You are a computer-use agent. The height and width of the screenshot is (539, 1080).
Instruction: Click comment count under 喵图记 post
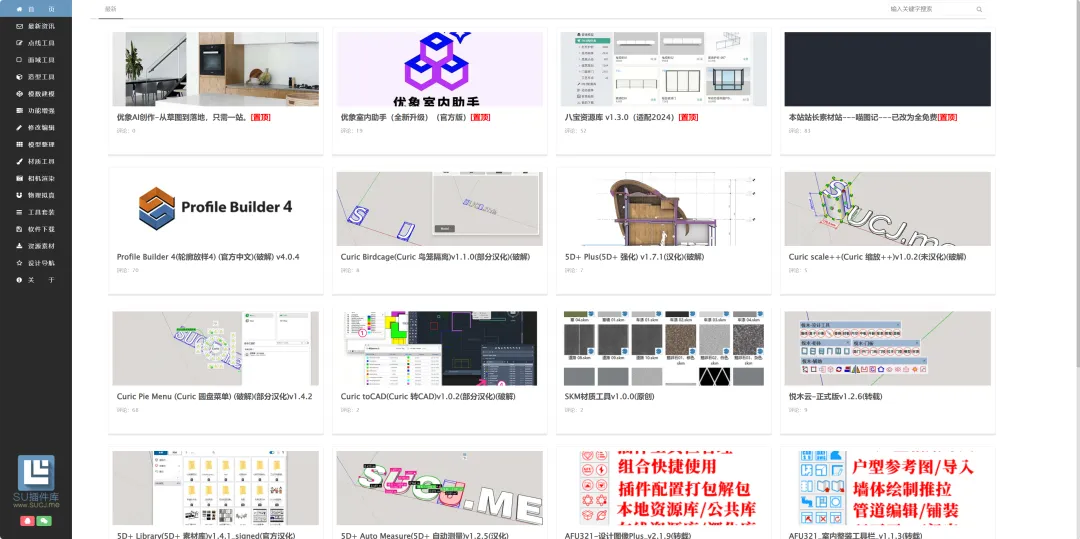(799, 131)
